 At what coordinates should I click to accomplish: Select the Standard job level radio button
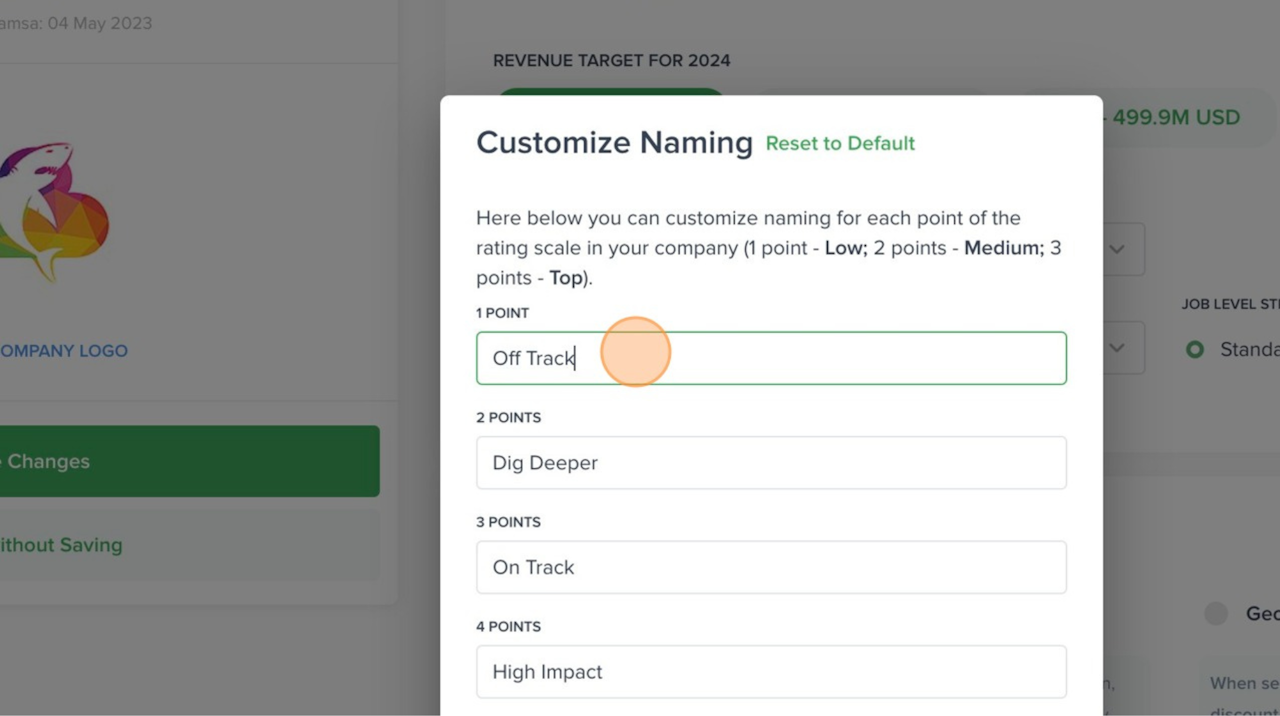(x=1194, y=350)
